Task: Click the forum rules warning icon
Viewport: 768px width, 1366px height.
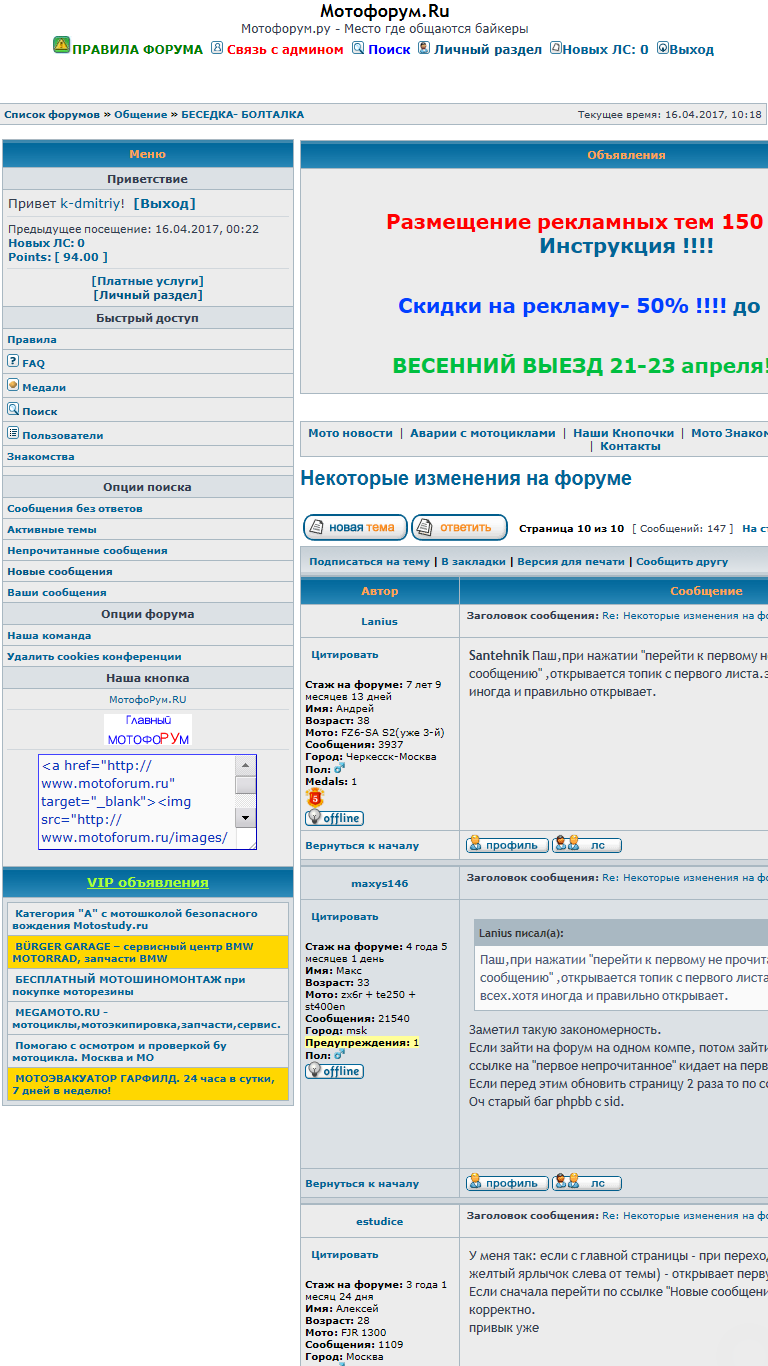Action: click(x=61, y=45)
